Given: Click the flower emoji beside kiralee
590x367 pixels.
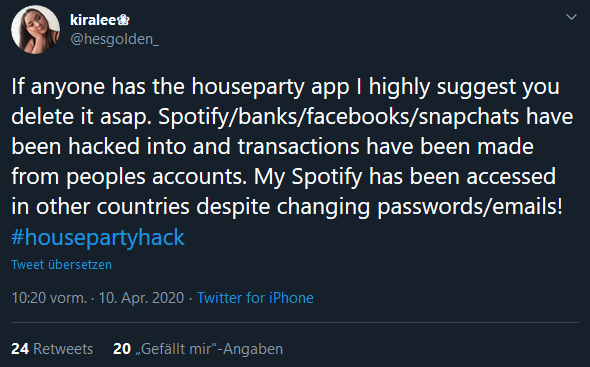Looking at the screenshot, I should (123, 20).
